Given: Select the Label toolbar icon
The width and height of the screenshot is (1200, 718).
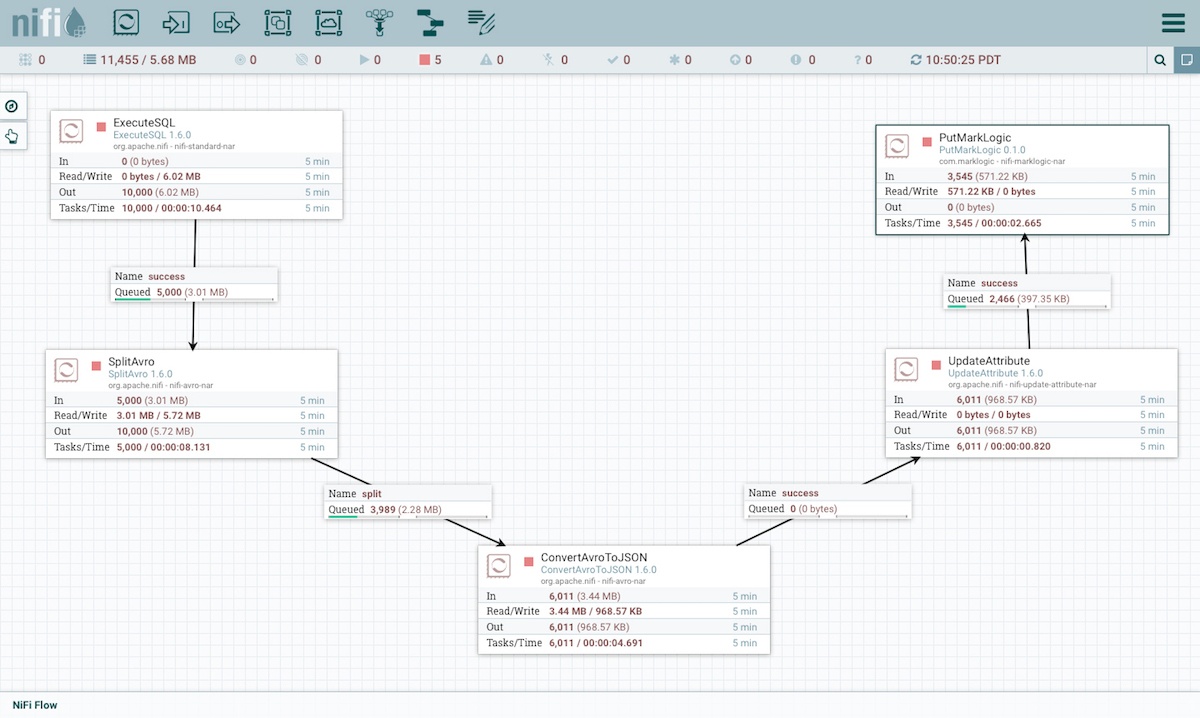Looking at the screenshot, I should (x=481, y=22).
